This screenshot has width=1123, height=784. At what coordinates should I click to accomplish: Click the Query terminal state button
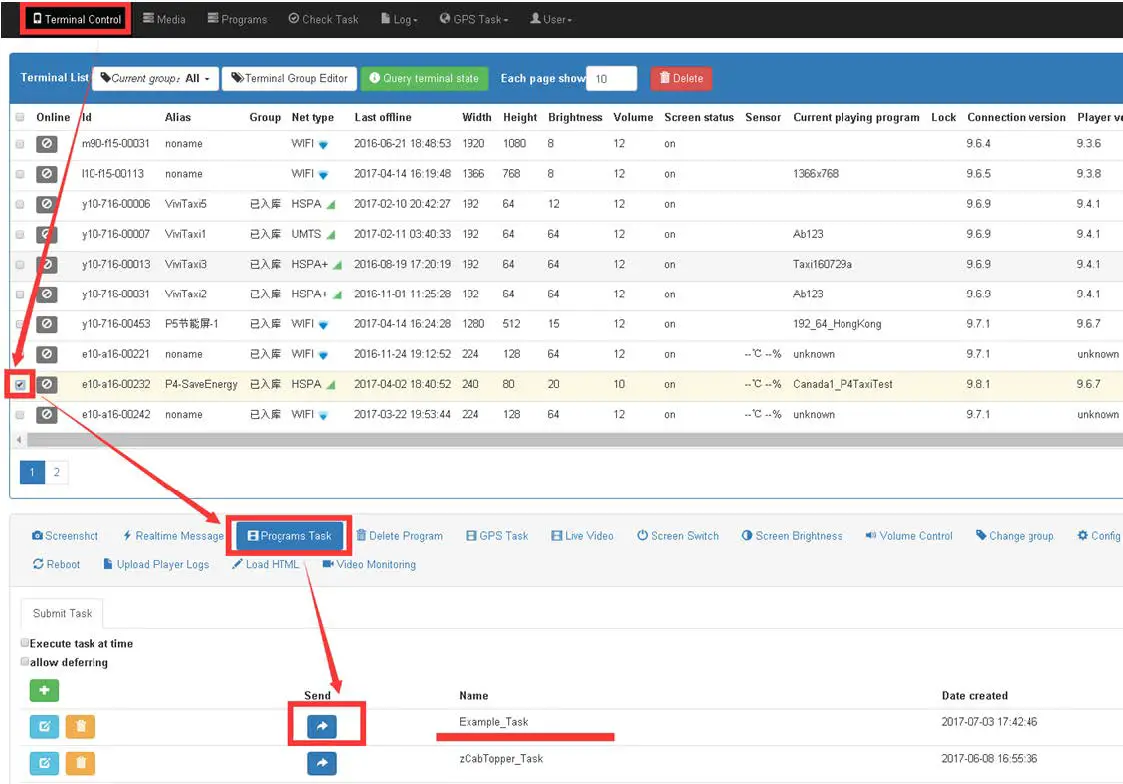(x=424, y=78)
